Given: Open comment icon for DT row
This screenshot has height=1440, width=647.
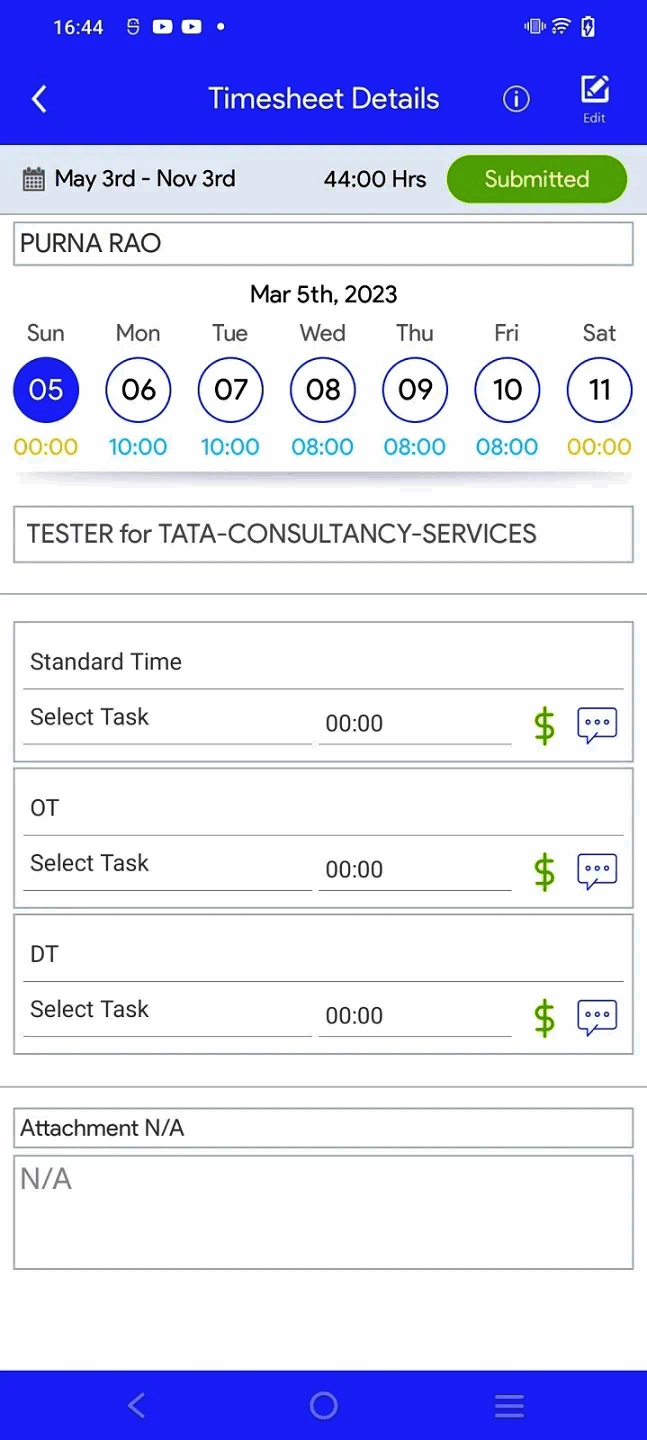Looking at the screenshot, I should [597, 1018].
